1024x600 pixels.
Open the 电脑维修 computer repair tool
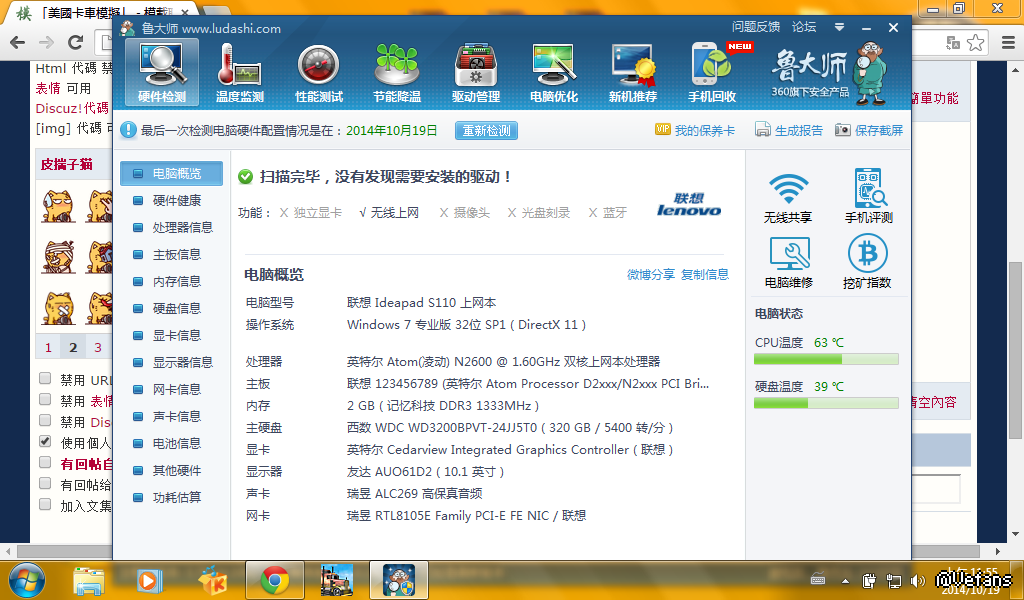(788, 262)
